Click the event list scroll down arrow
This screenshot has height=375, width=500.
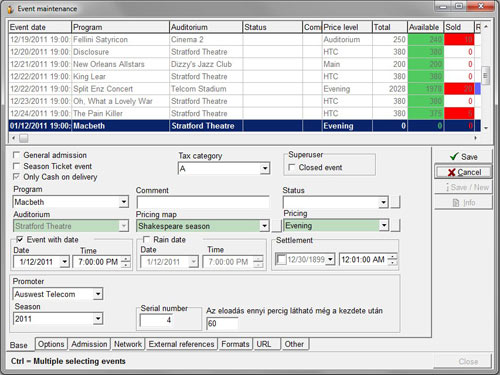tap(486, 128)
